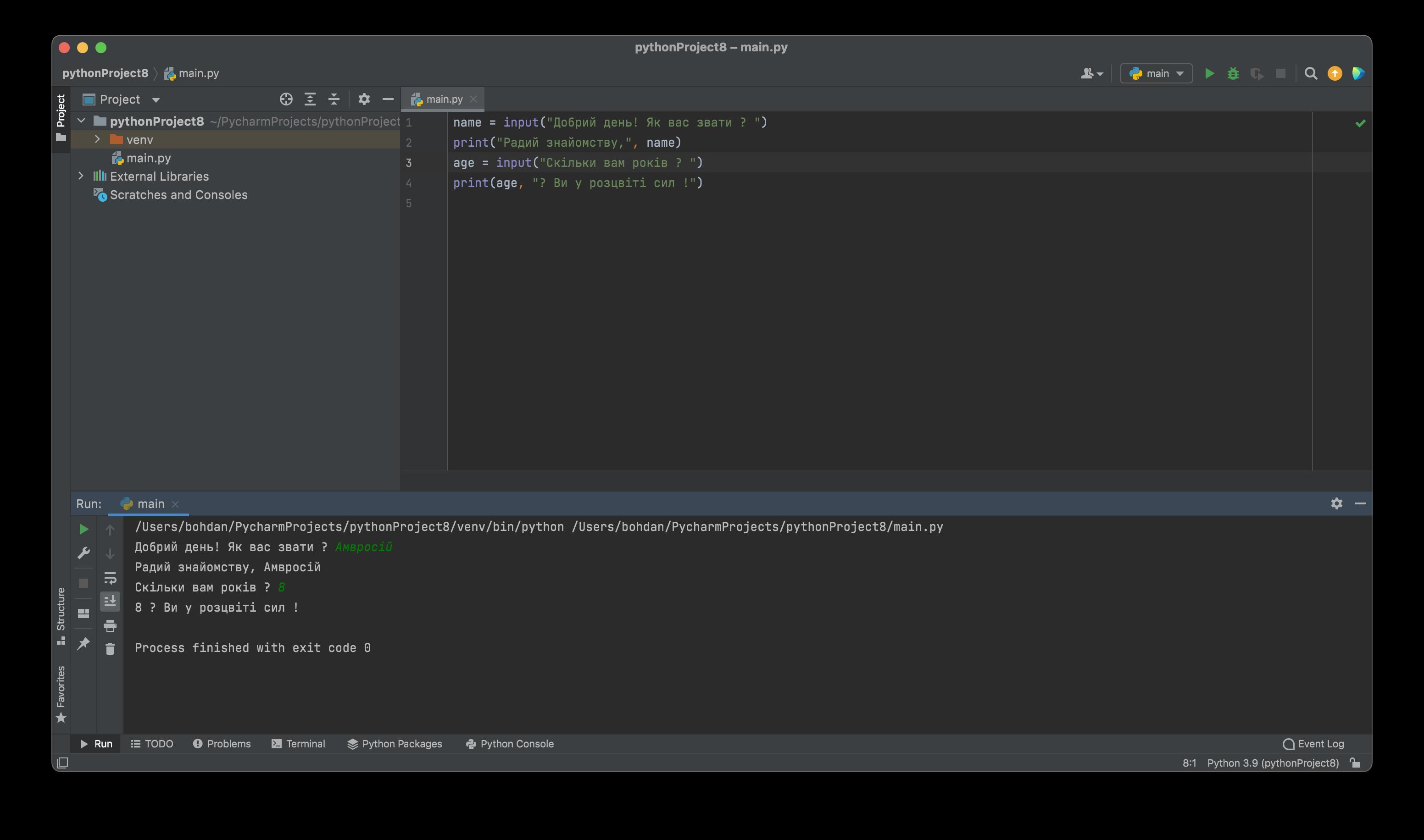Expand the External Libraries node
1424x840 pixels.
coord(81,176)
